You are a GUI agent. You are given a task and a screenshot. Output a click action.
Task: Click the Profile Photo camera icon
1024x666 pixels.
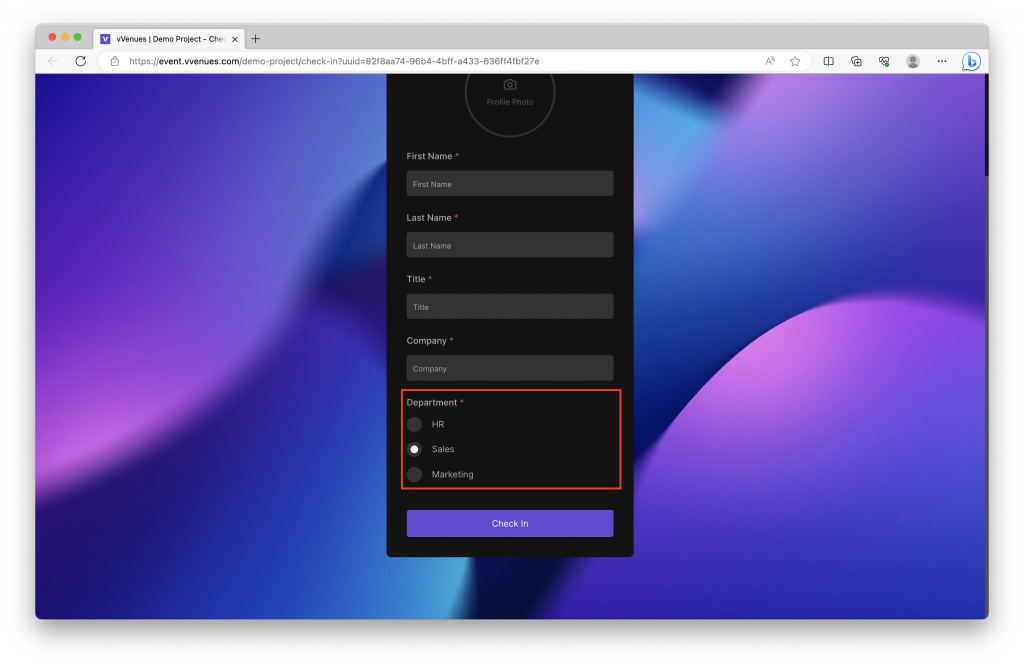pyautogui.click(x=510, y=85)
